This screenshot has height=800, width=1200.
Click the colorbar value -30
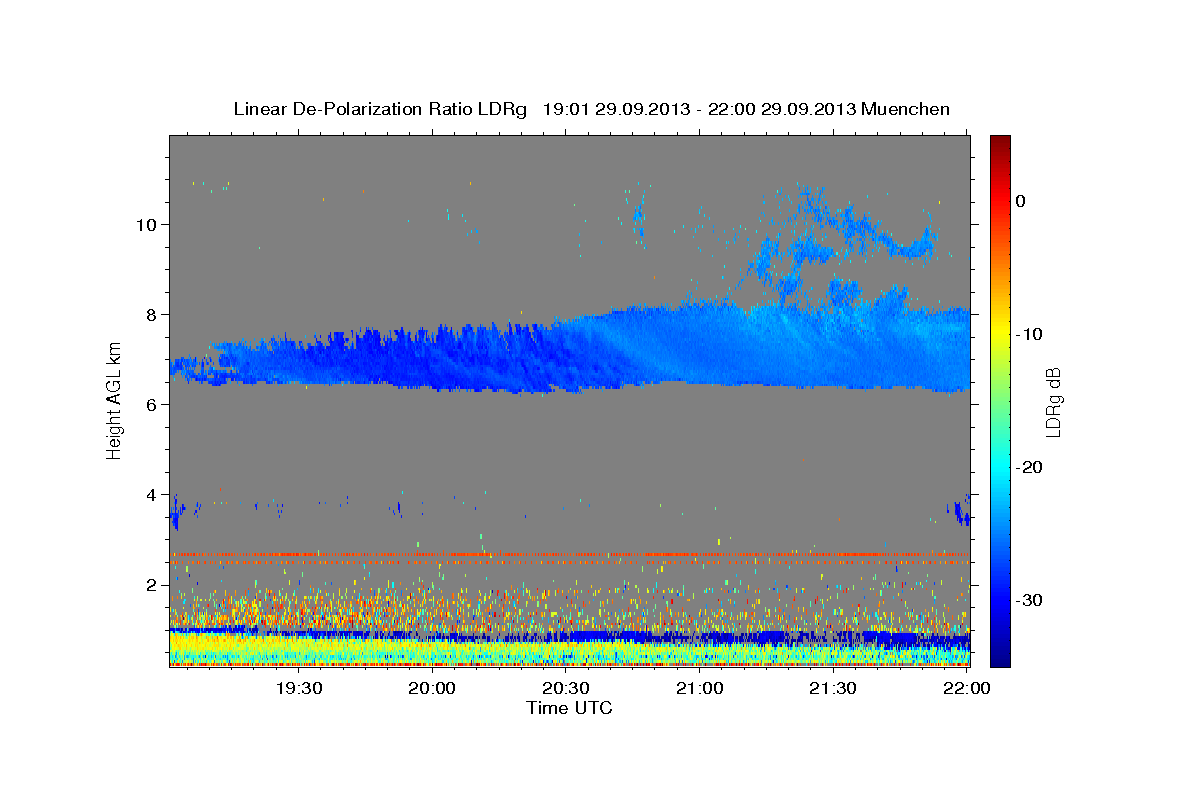click(1028, 600)
